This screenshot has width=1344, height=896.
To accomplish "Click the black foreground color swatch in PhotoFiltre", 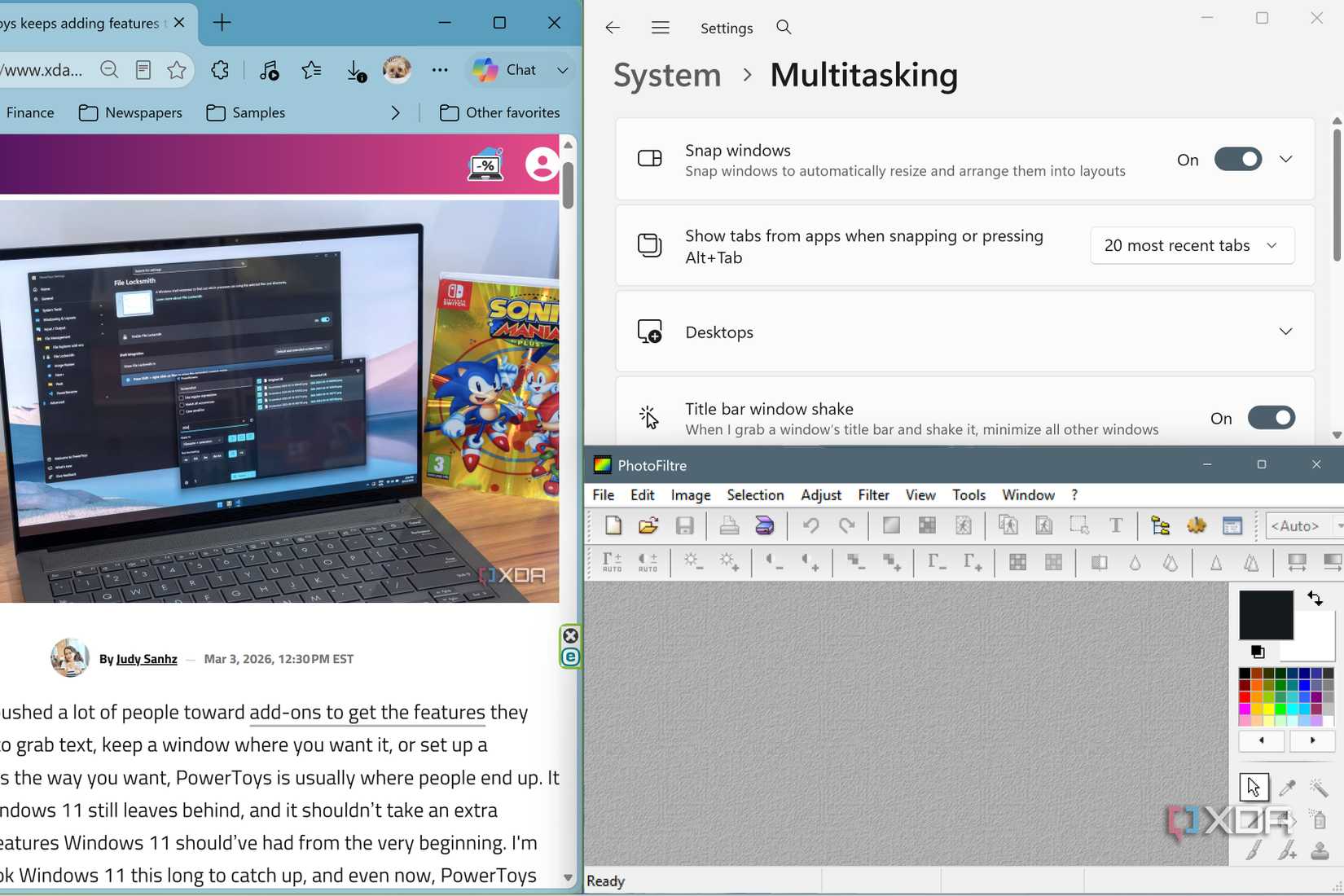I will 1266,615.
